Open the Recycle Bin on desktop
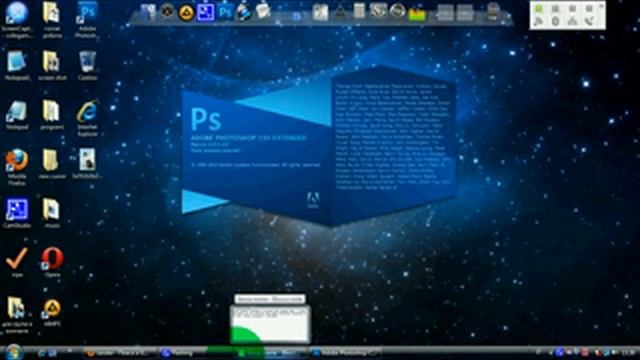Viewport: 640px width, 360px height. pos(87,65)
